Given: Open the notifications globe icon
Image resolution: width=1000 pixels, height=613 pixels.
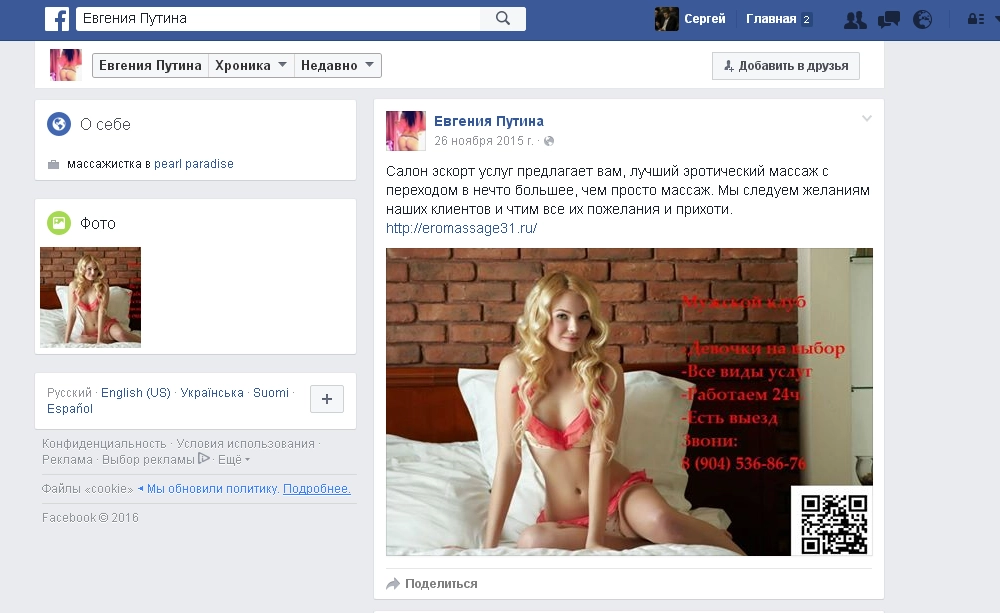Looking at the screenshot, I should (x=922, y=19).
